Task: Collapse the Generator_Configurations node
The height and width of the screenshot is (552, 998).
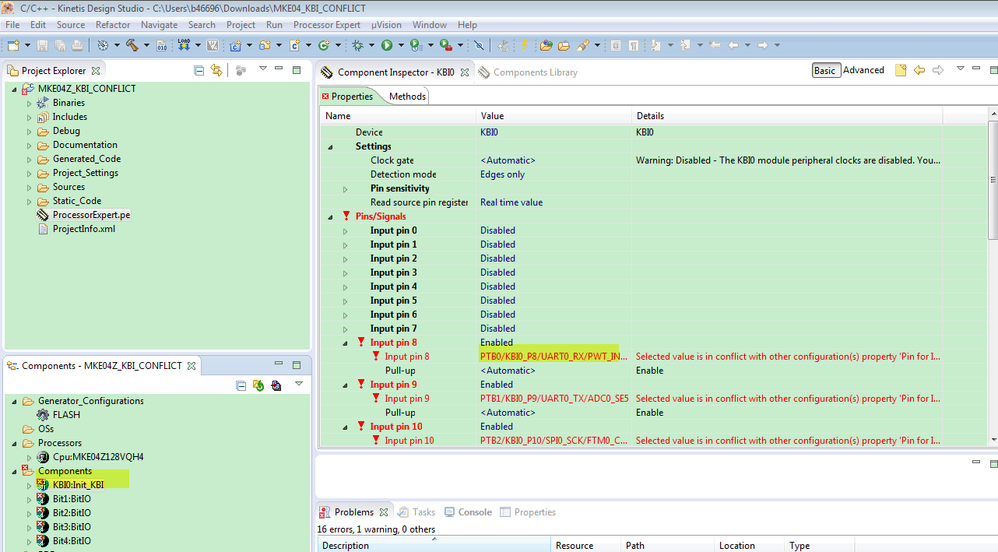Action: tap(14, 401)
